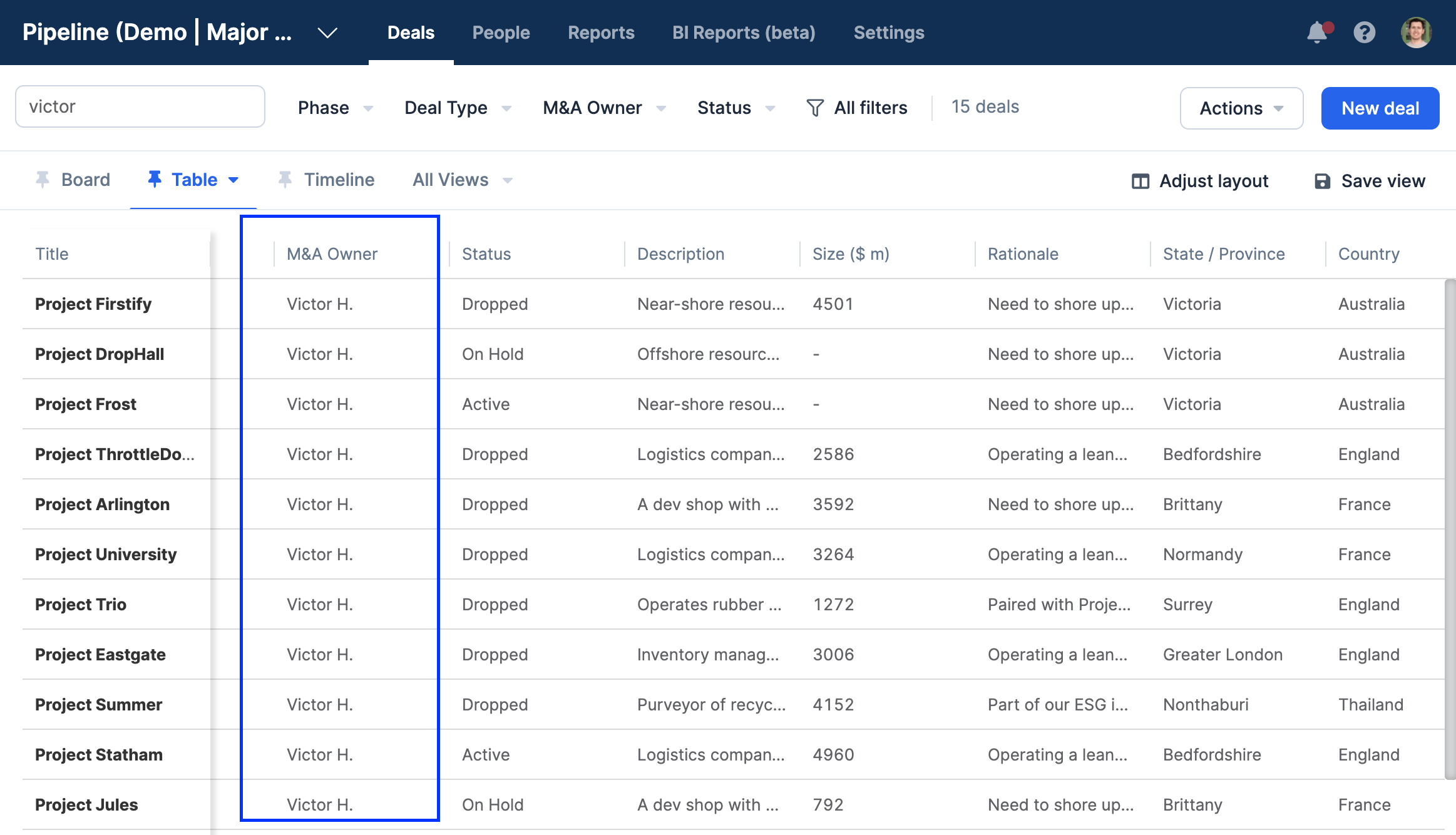Expand the pipeline name chevron
Viewport: 1456px width, 835px height.
[x=327, y=33]
